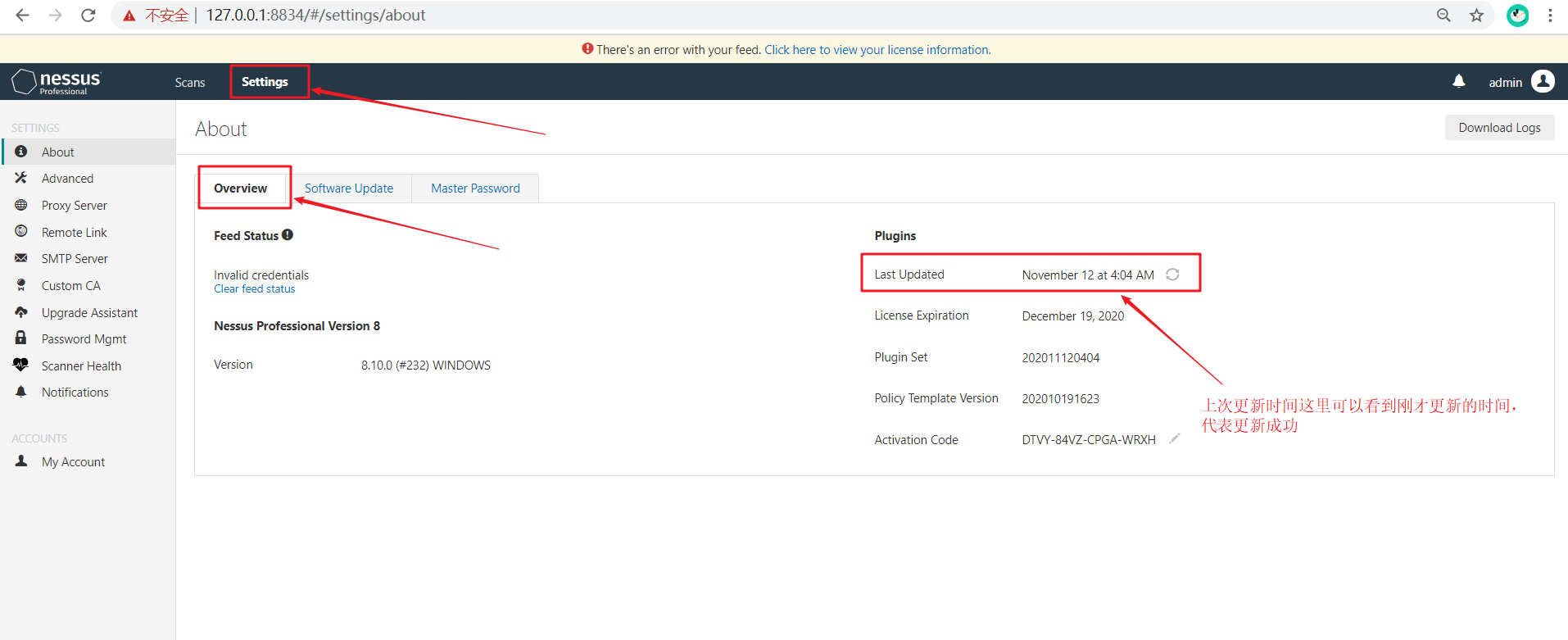
Task: Click the Upgrade Assistant cloud icon
Action: pyautogui.click(x=21, y=312)
